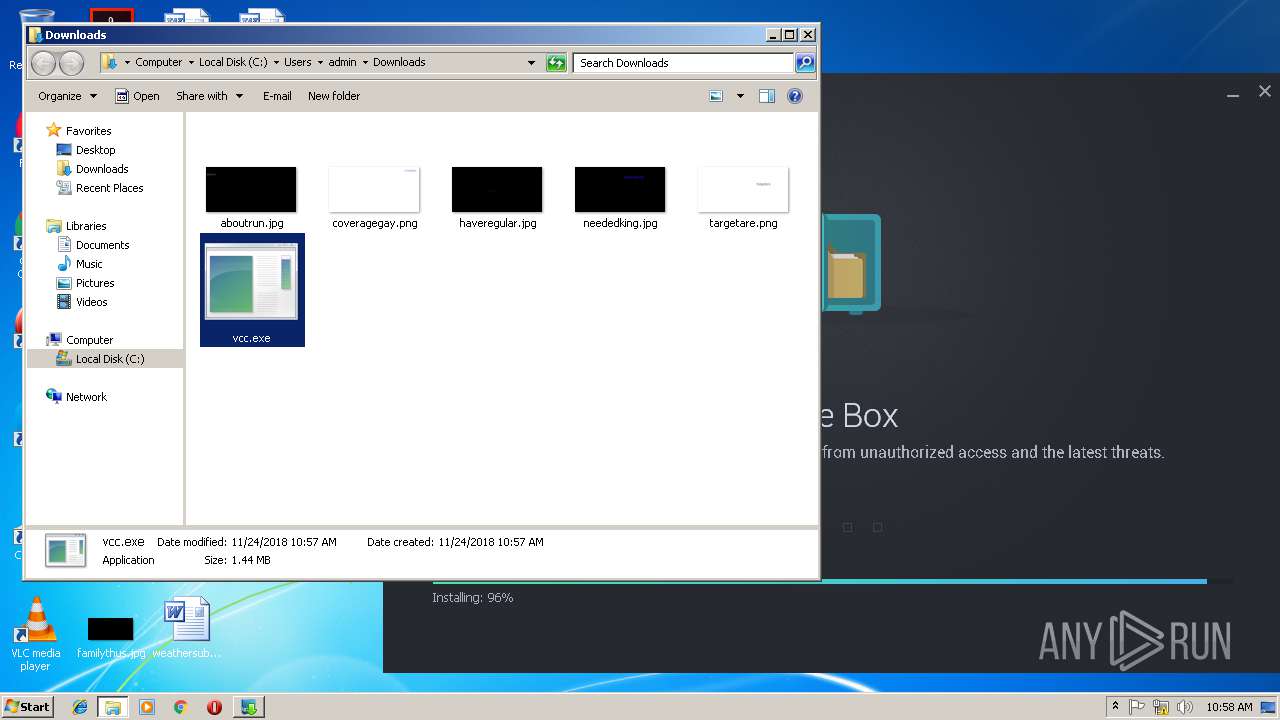Click the vcc.exe icon in details pane
The width and height of the screenshot is (1280, 720).
[x=66, y=551]
